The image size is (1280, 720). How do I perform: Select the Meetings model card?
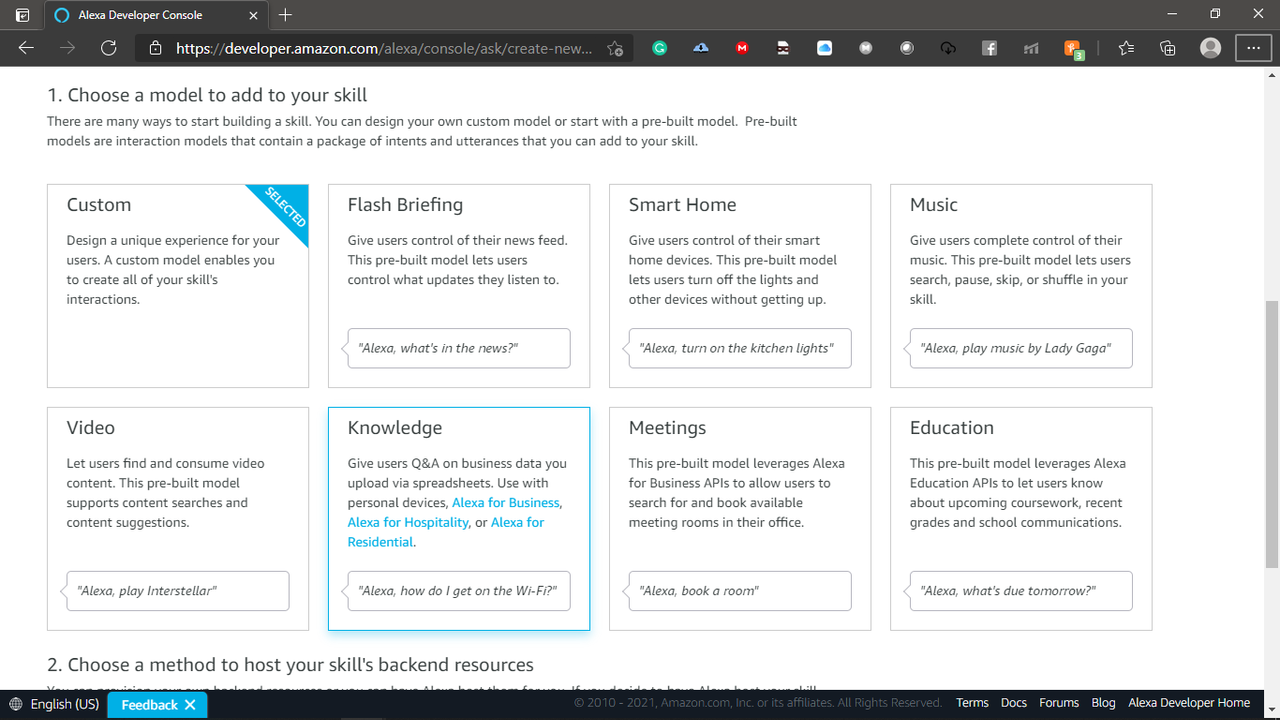pos(740,519)
